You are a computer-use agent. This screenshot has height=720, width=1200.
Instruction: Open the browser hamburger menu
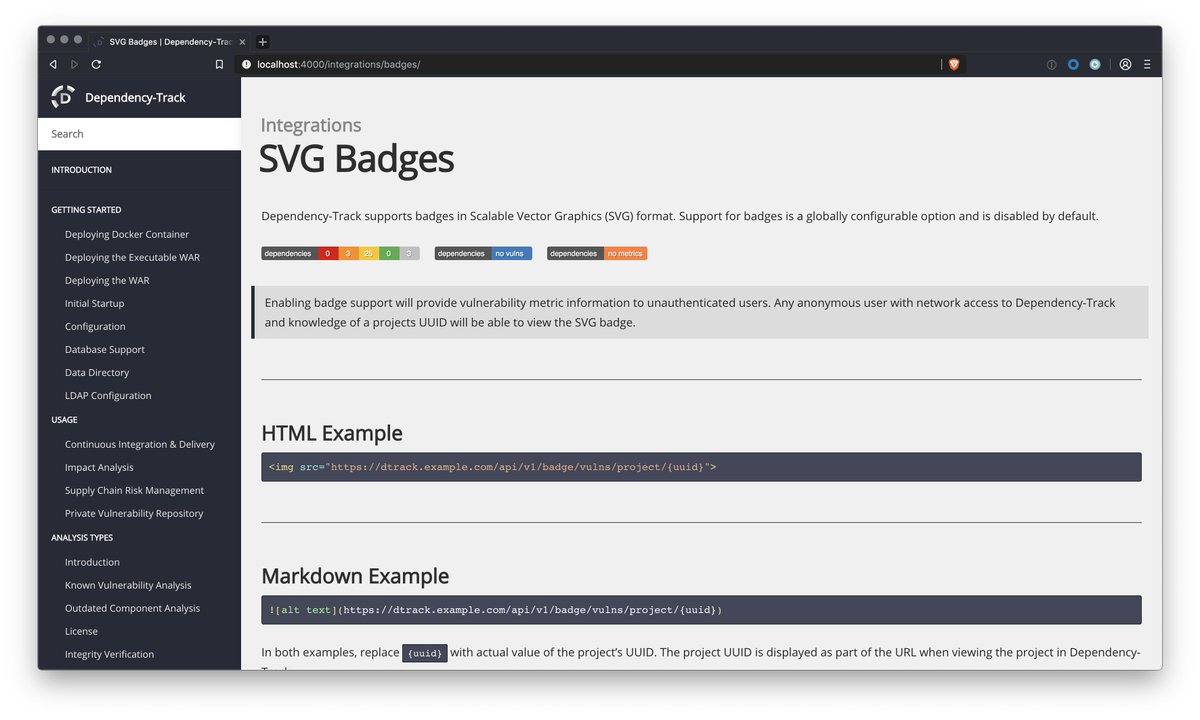coord(1147,64)
